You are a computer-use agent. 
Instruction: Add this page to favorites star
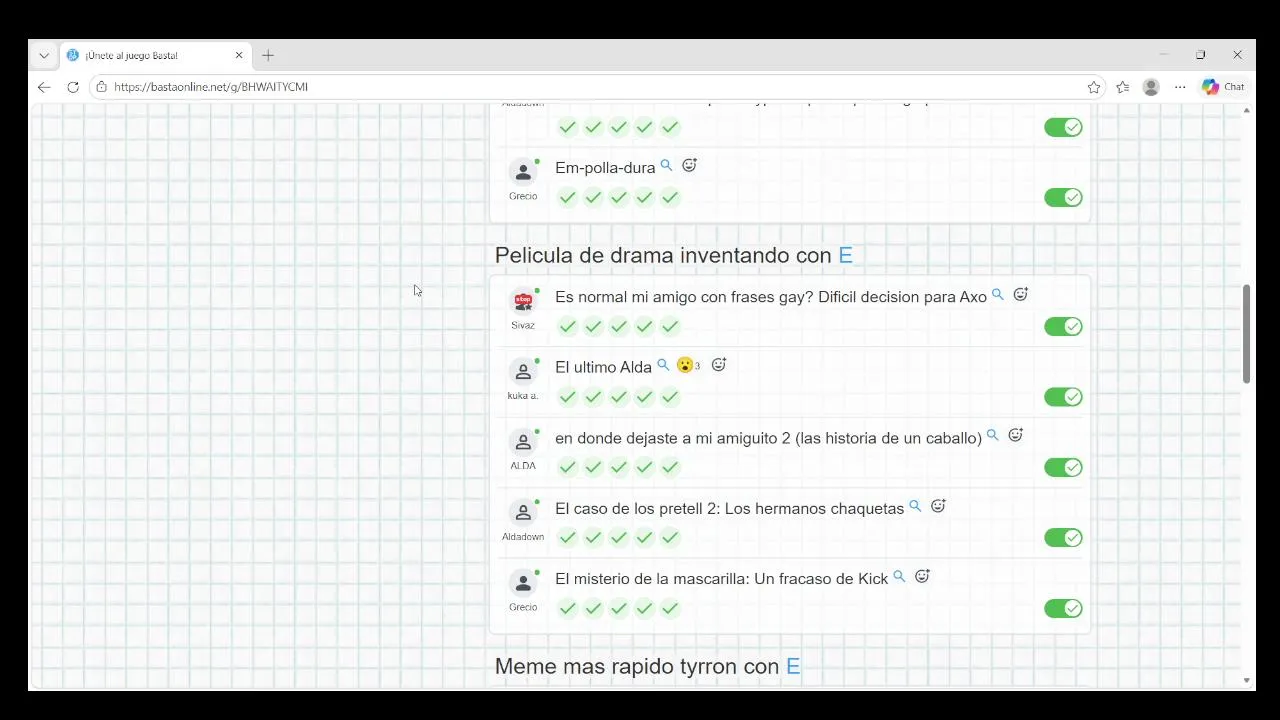tap(1094, 87)
